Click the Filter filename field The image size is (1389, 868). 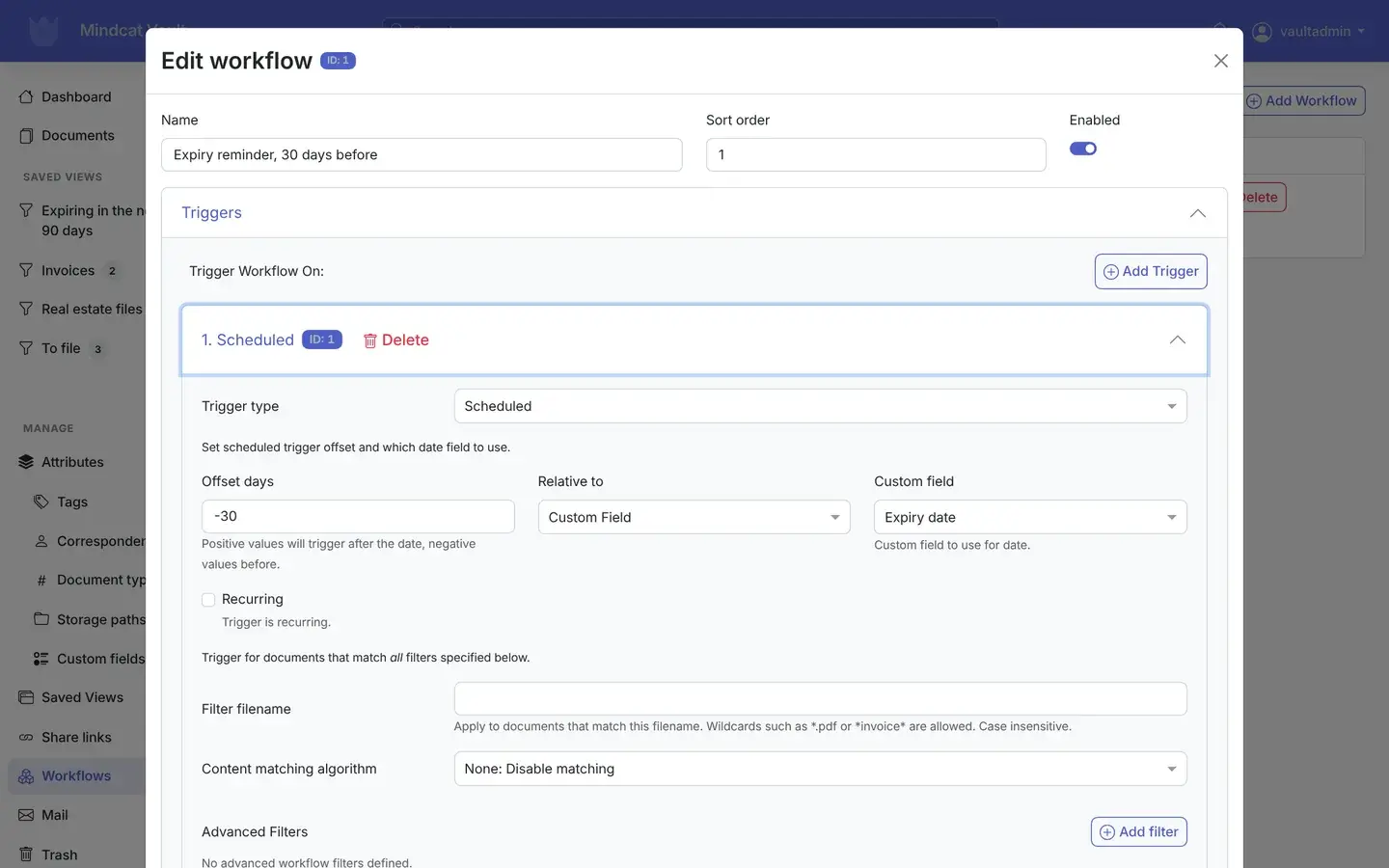click(820, 698)
